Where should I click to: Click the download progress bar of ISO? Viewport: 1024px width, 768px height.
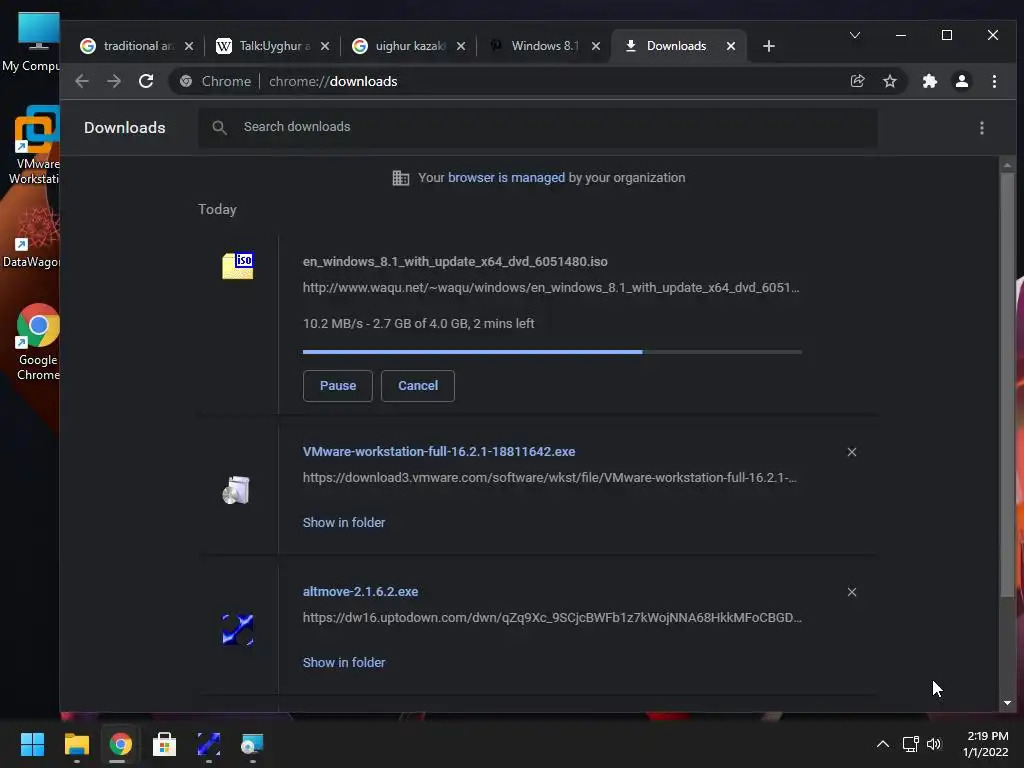tap(552, 352)
